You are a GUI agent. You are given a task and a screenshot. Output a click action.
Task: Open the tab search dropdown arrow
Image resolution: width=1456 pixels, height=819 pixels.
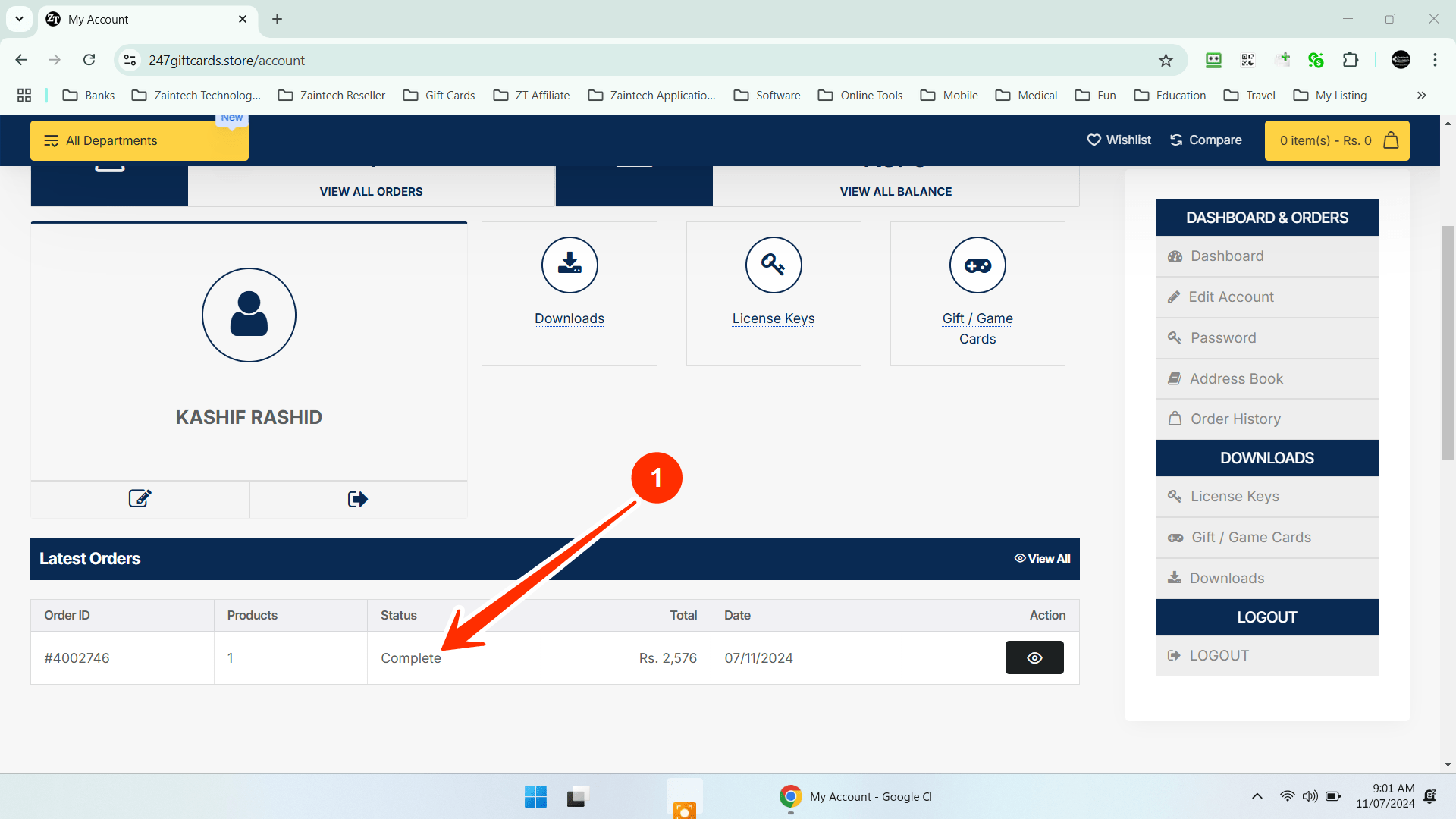pyautogui.click(x=19, y=19)
